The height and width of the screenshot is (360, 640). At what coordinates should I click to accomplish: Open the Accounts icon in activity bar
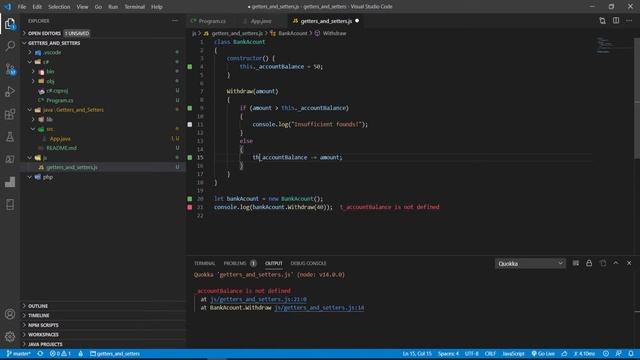[10, 314]
